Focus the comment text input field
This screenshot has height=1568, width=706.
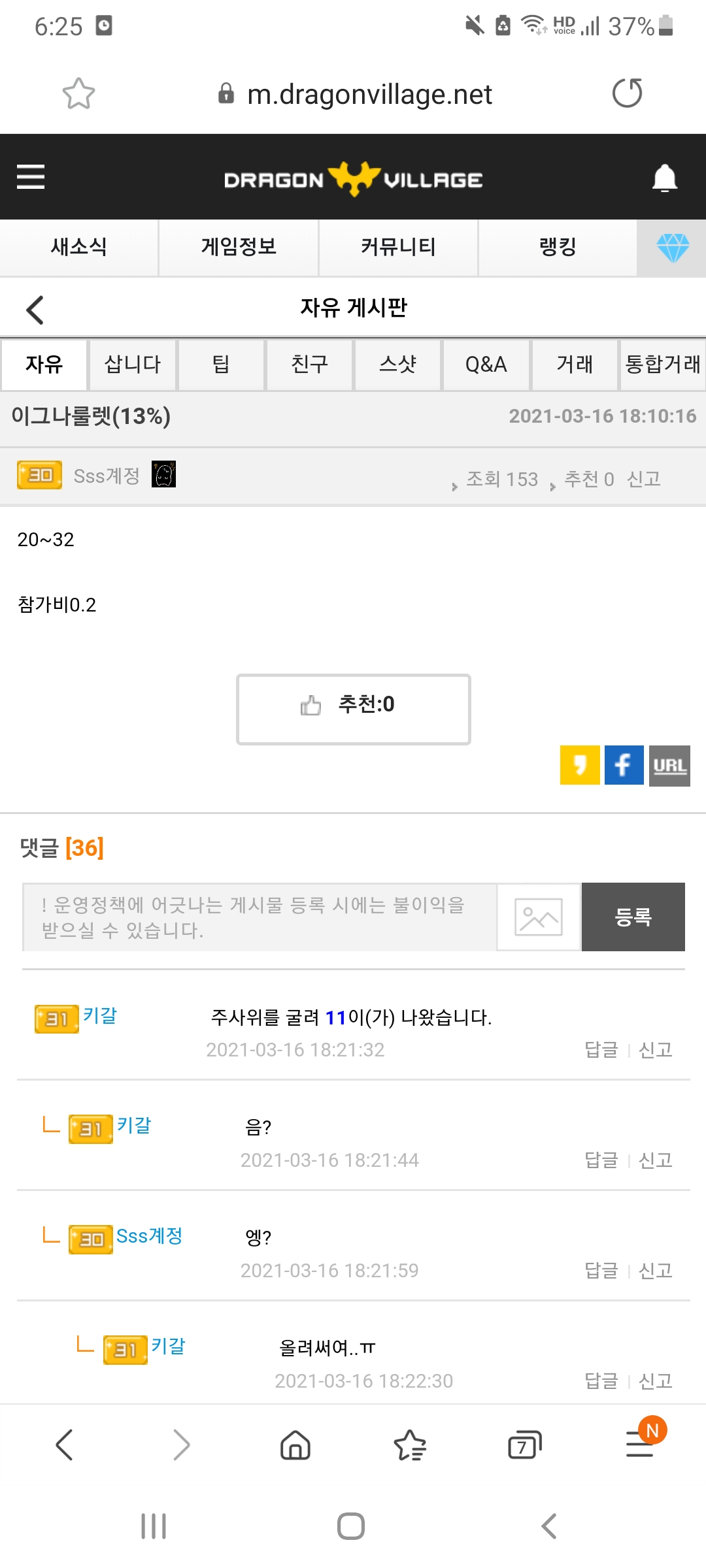(260, 917)
